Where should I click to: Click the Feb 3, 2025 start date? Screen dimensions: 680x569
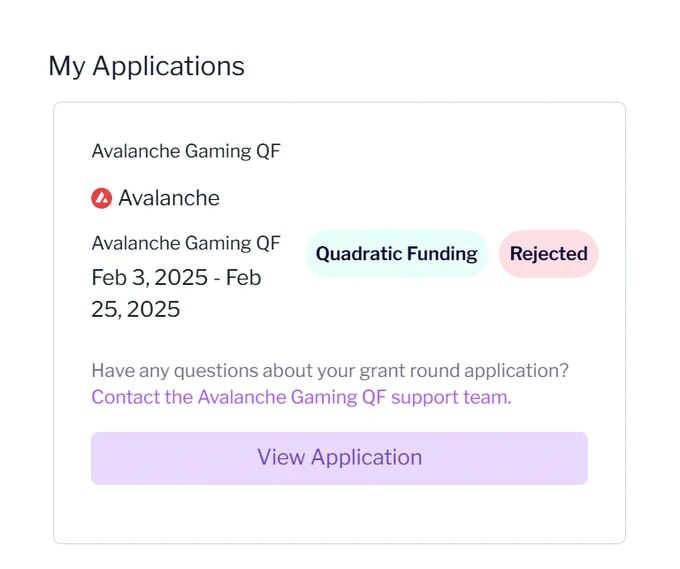click(150, 278)
